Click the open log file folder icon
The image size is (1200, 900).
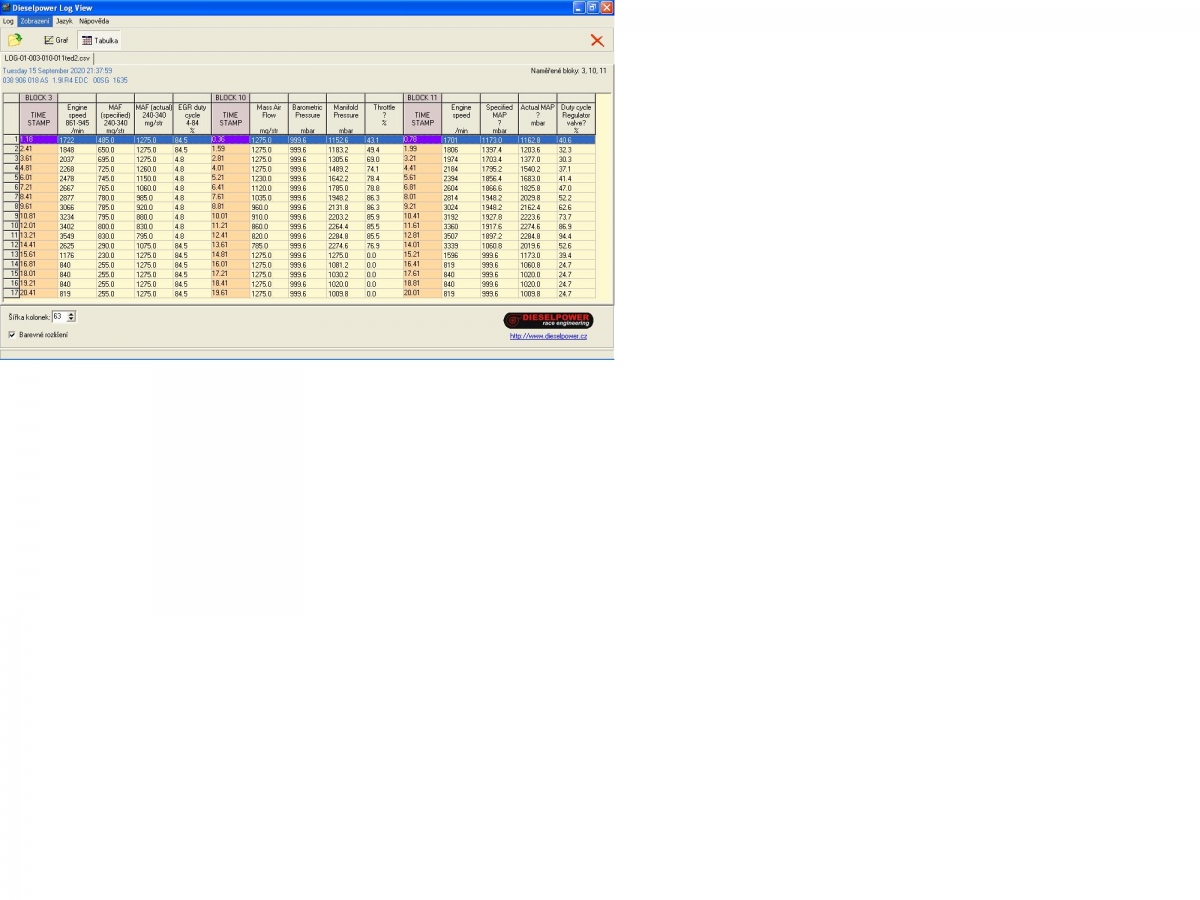pyautogui.click(x=15, y=40)
